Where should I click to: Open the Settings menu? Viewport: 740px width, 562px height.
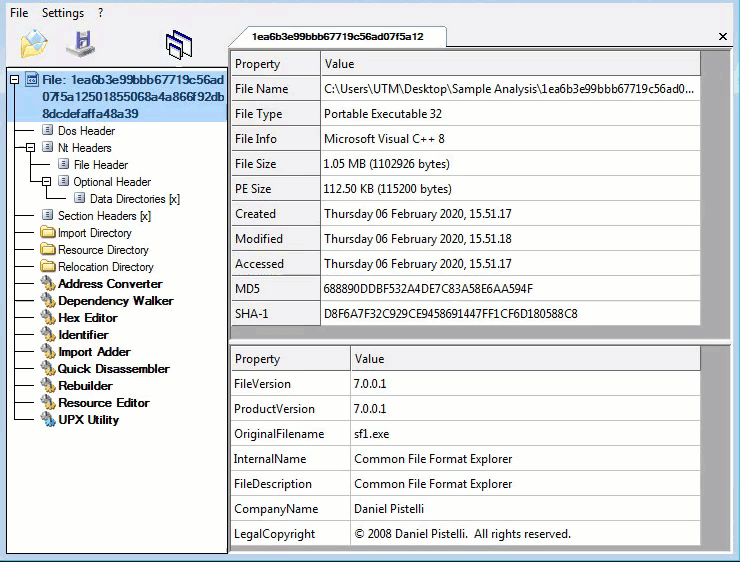(x=63, y=13)
